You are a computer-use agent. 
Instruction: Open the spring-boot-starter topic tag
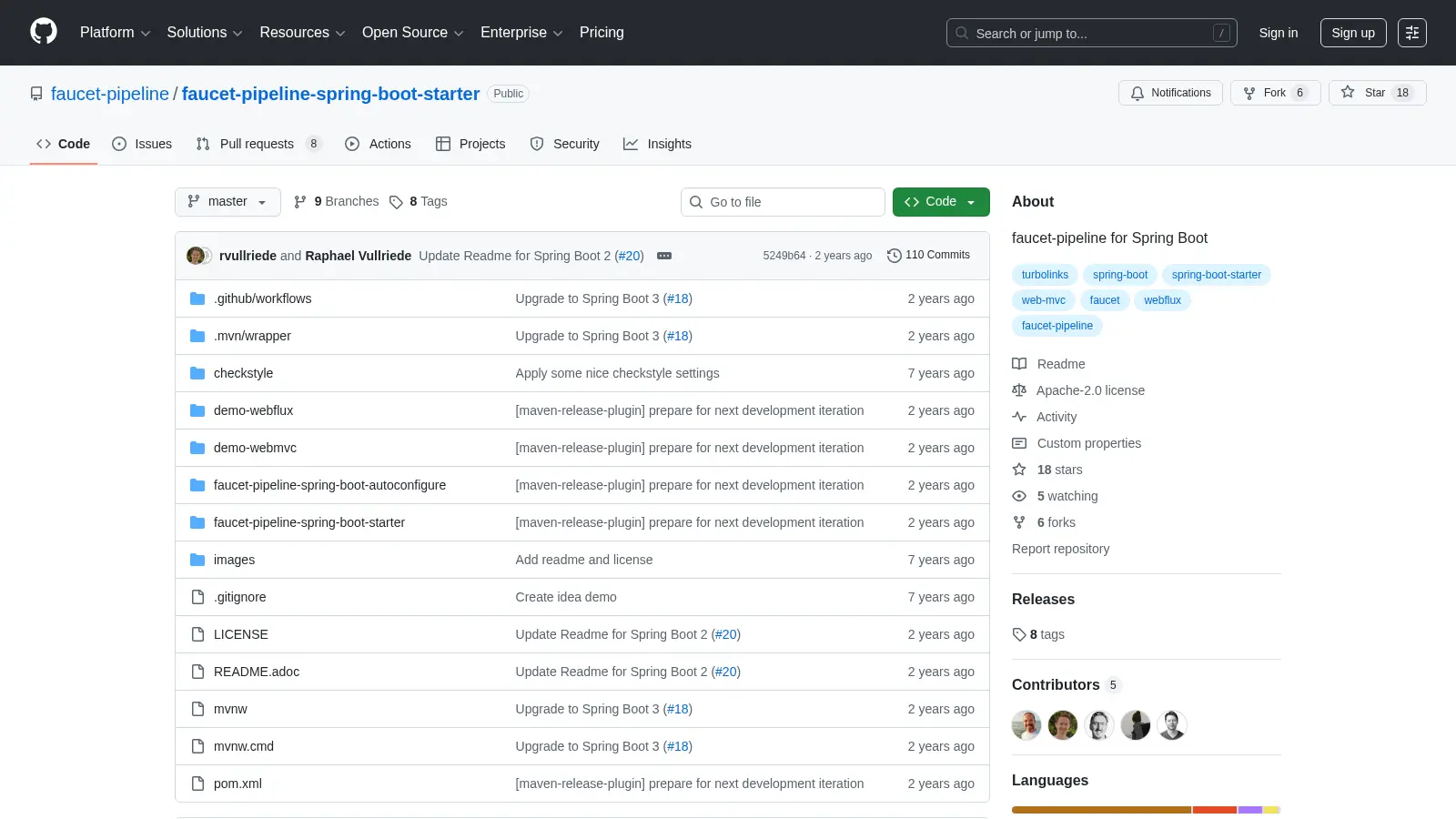pyautogui.click(x=1217, y=275)
